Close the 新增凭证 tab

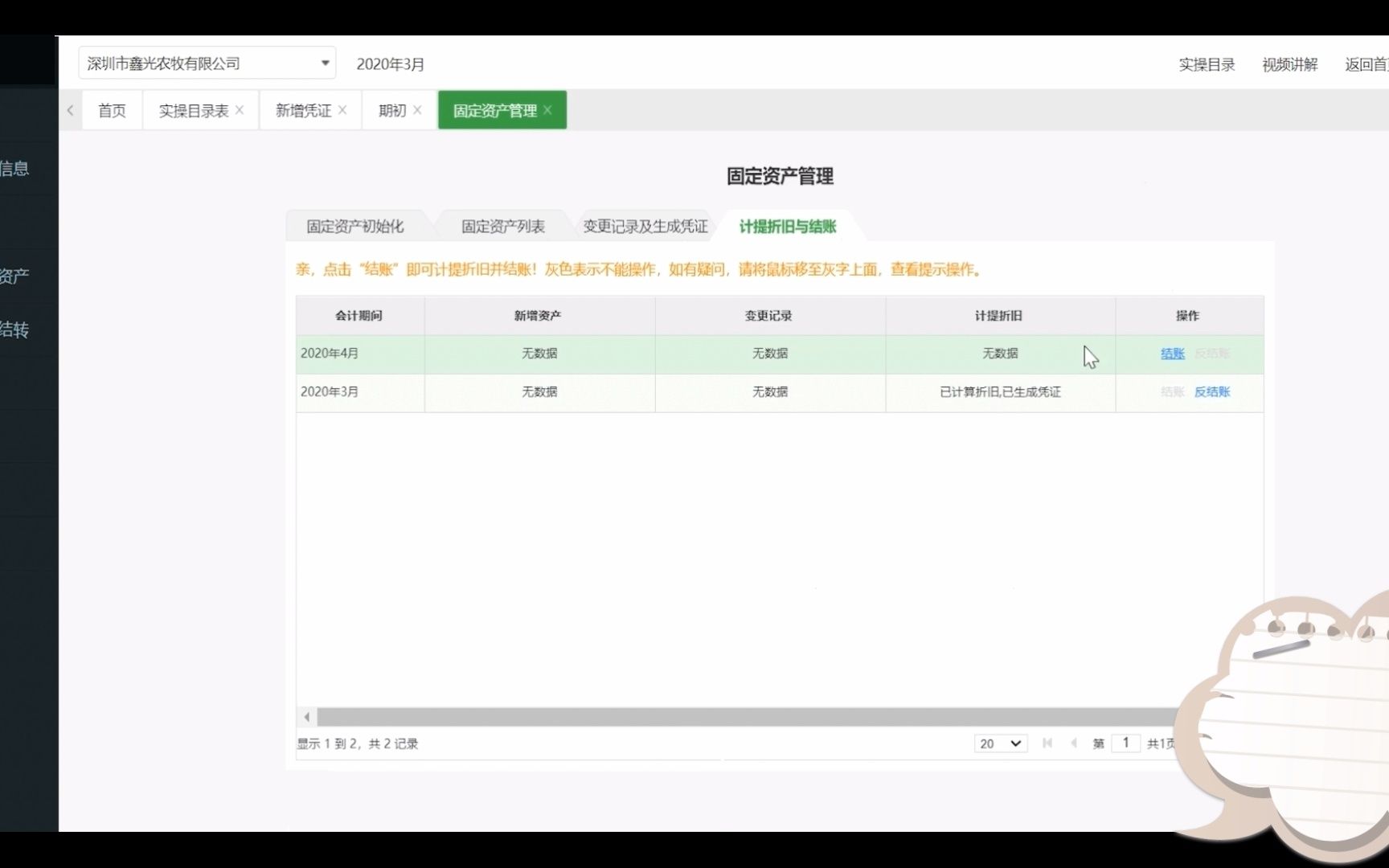pyautogui.click(x=342, y=109)
